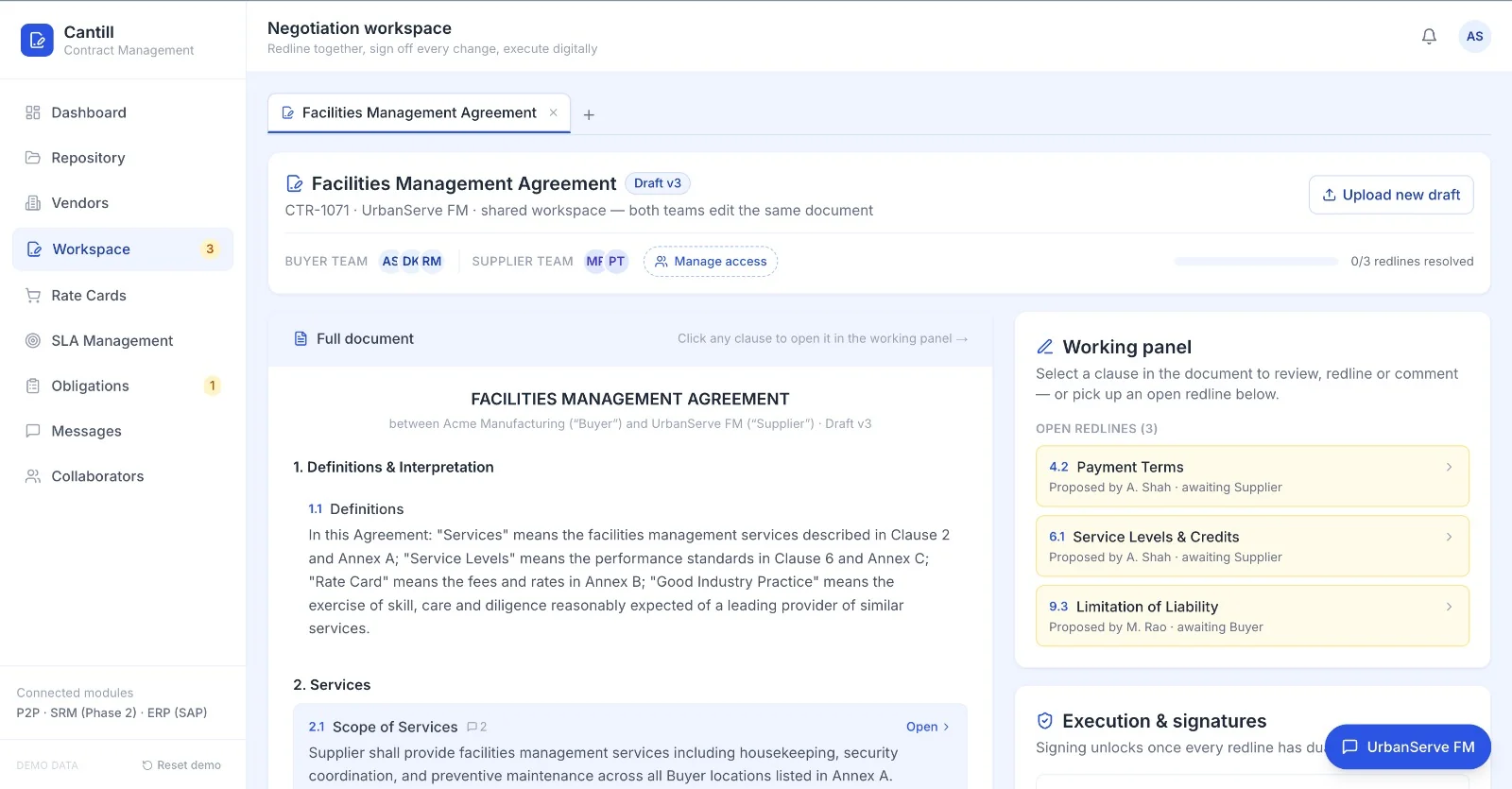Add a new workspace tab

[589, 115]
